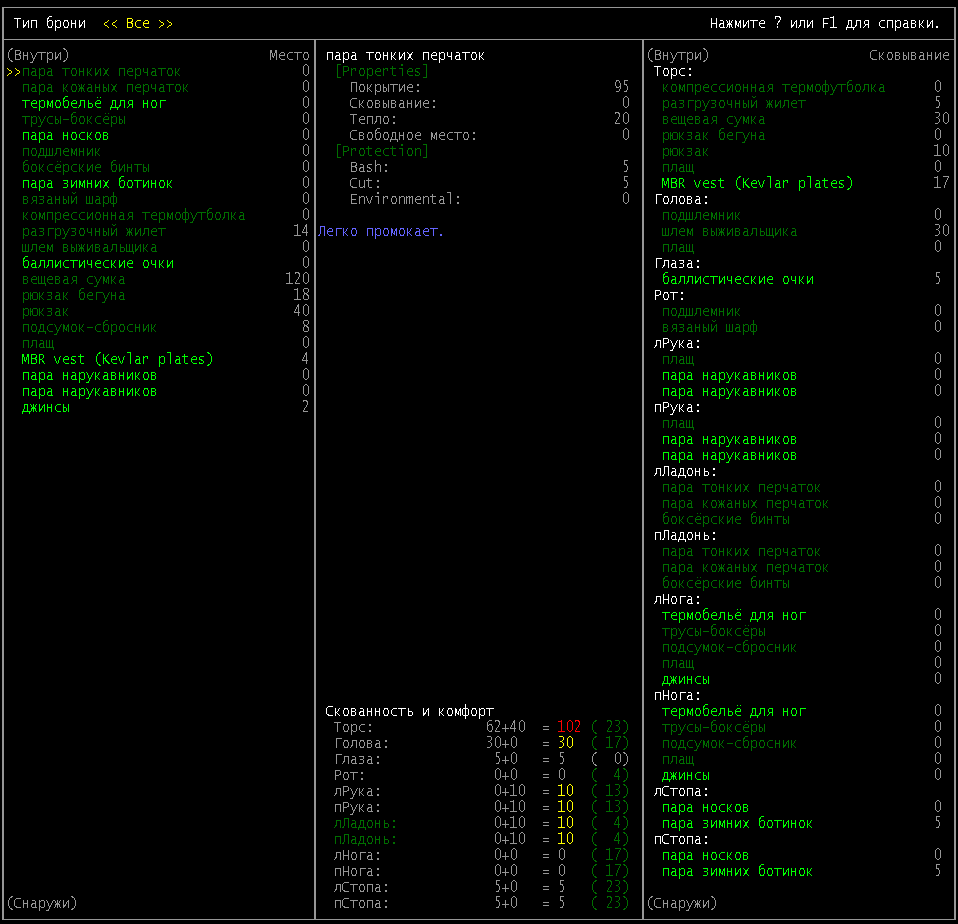Viewport: 958px width, 924px height.
Task: Click «баллистические очки» under the Глаза group
Action: coord(737,279)
